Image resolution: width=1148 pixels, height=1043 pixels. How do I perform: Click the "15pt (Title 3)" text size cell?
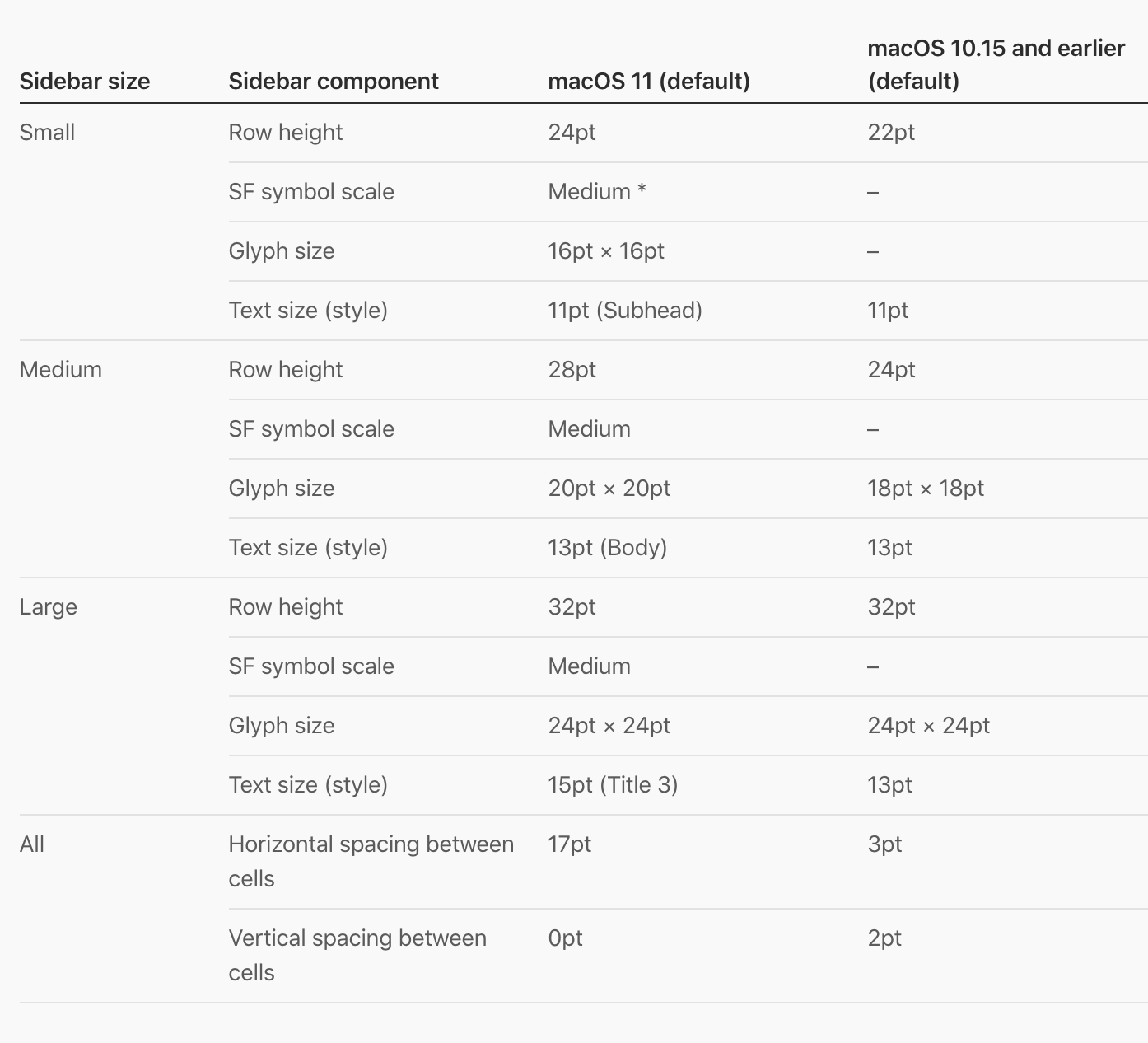[614, 785]
